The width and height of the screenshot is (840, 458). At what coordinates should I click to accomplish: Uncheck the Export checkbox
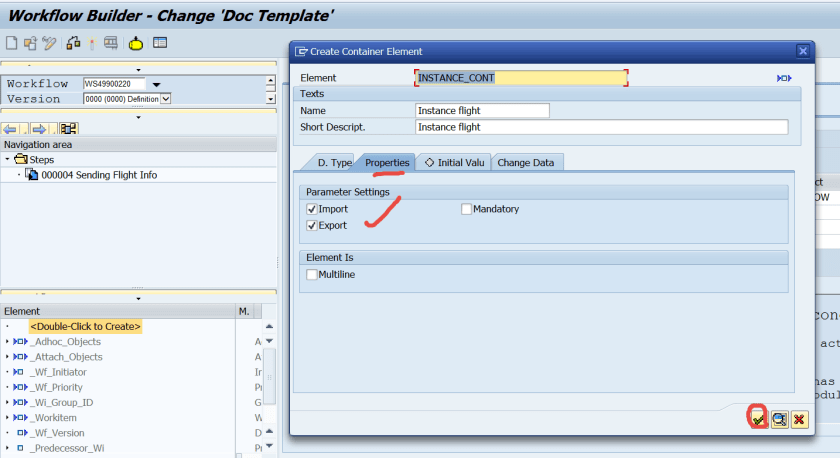(x=312, y=226)
